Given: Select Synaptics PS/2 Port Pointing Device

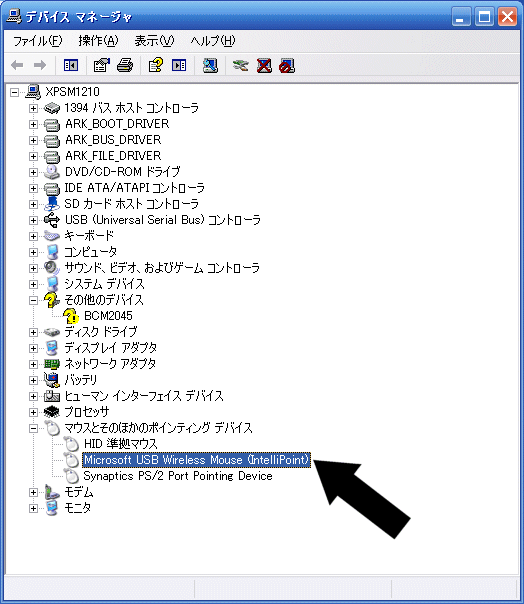Looking at the screenshot, I should click(178, 476).
